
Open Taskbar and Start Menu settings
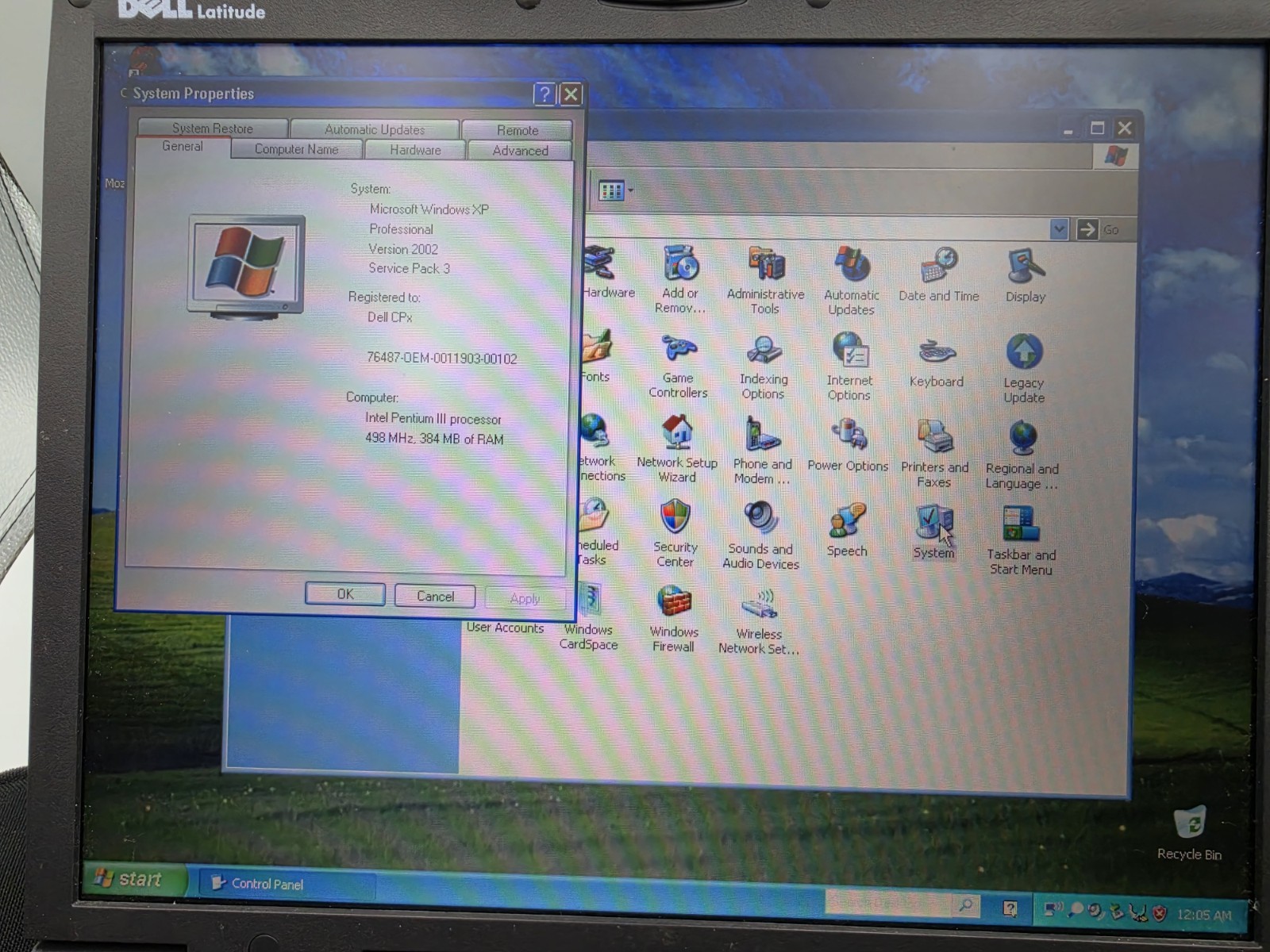point(1021,539)
